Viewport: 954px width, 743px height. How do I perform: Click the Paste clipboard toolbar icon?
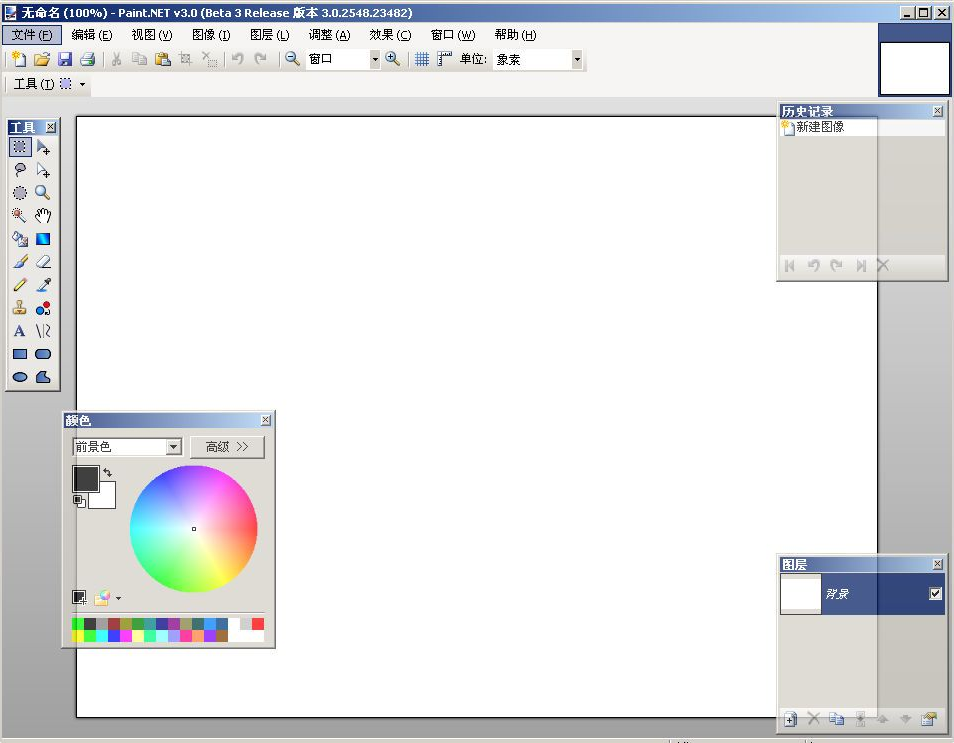pos(162,59)
